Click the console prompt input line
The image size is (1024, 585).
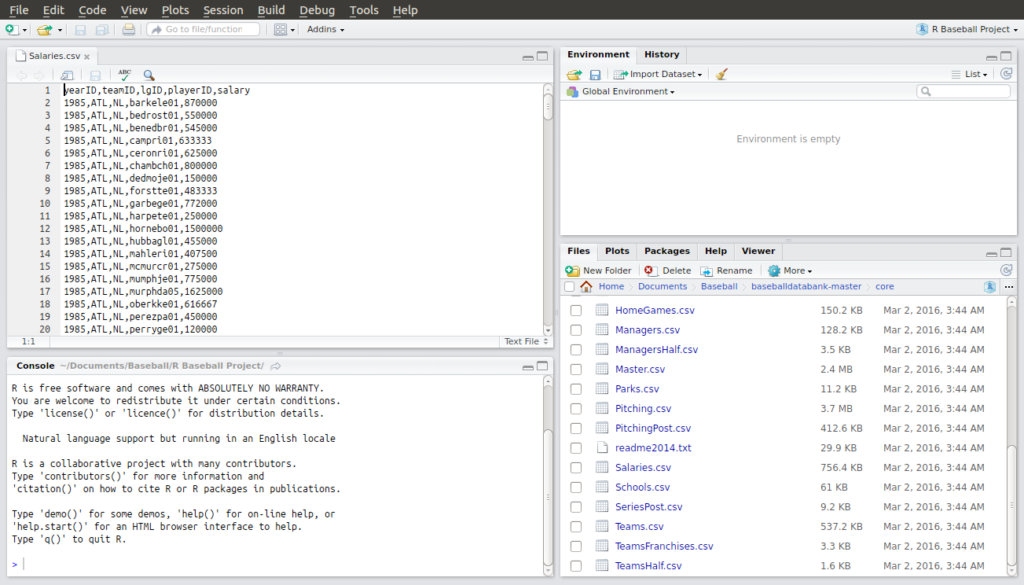point(281,564)
